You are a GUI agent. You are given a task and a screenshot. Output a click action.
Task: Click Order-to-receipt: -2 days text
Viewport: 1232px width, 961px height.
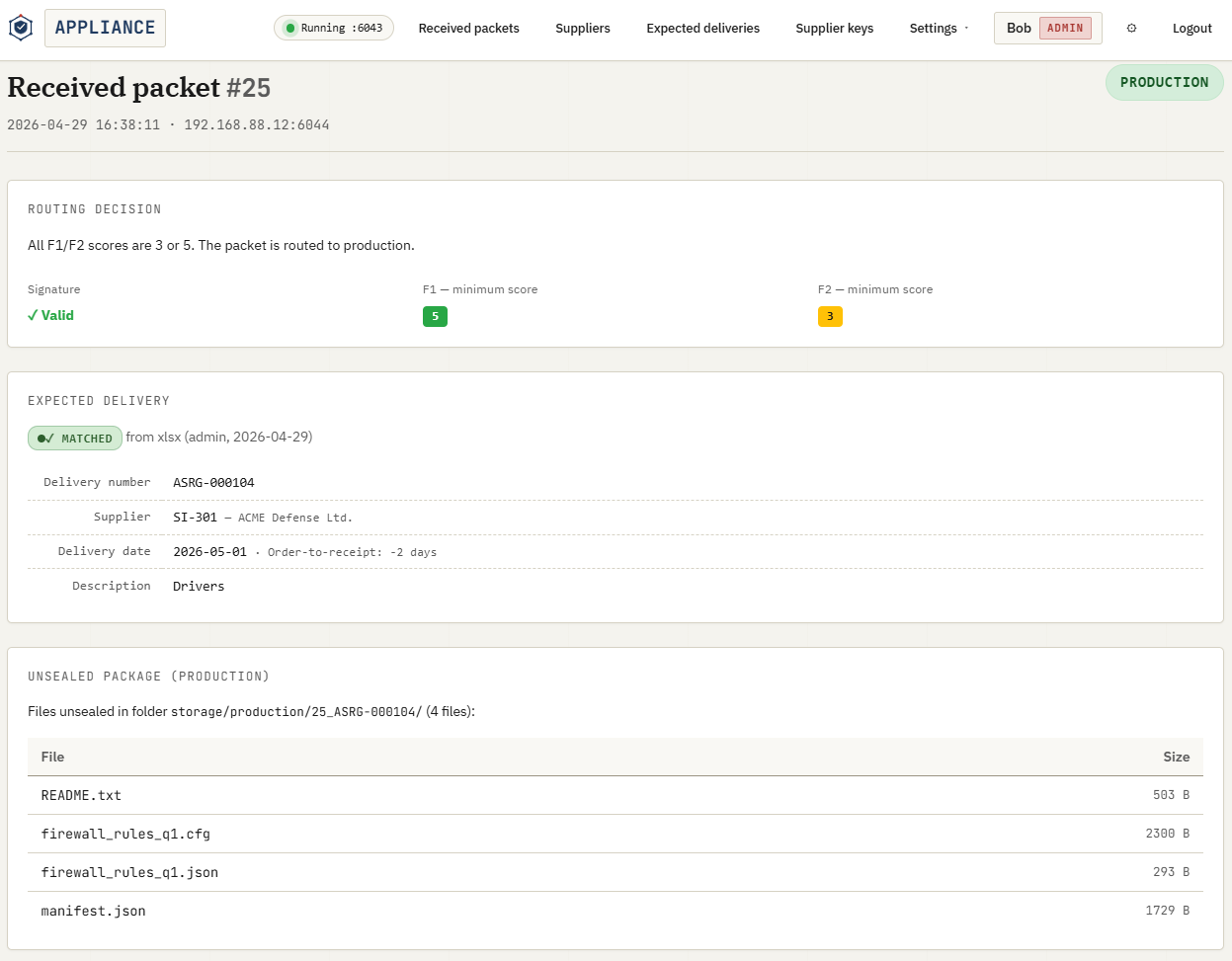click(352, 552)
